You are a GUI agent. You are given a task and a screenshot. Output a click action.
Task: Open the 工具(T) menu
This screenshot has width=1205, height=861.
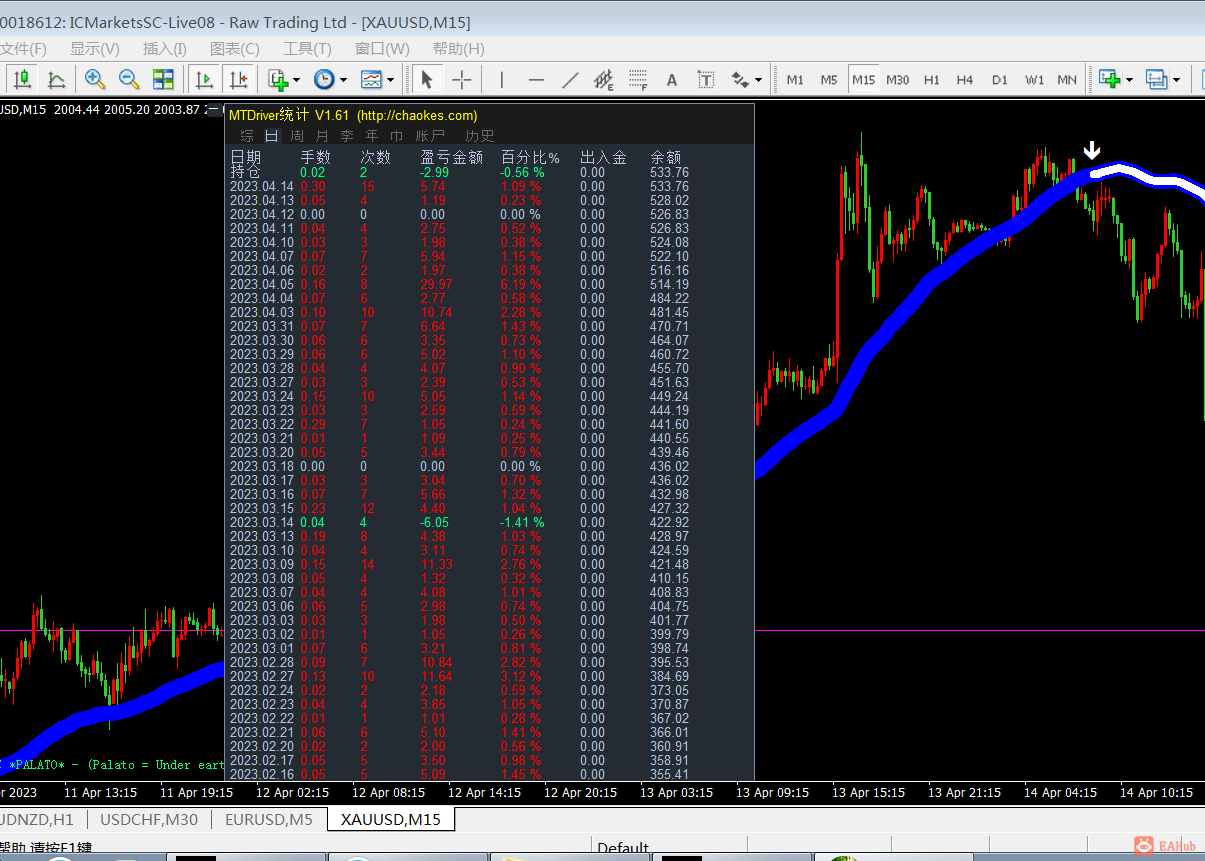(307, 48)
